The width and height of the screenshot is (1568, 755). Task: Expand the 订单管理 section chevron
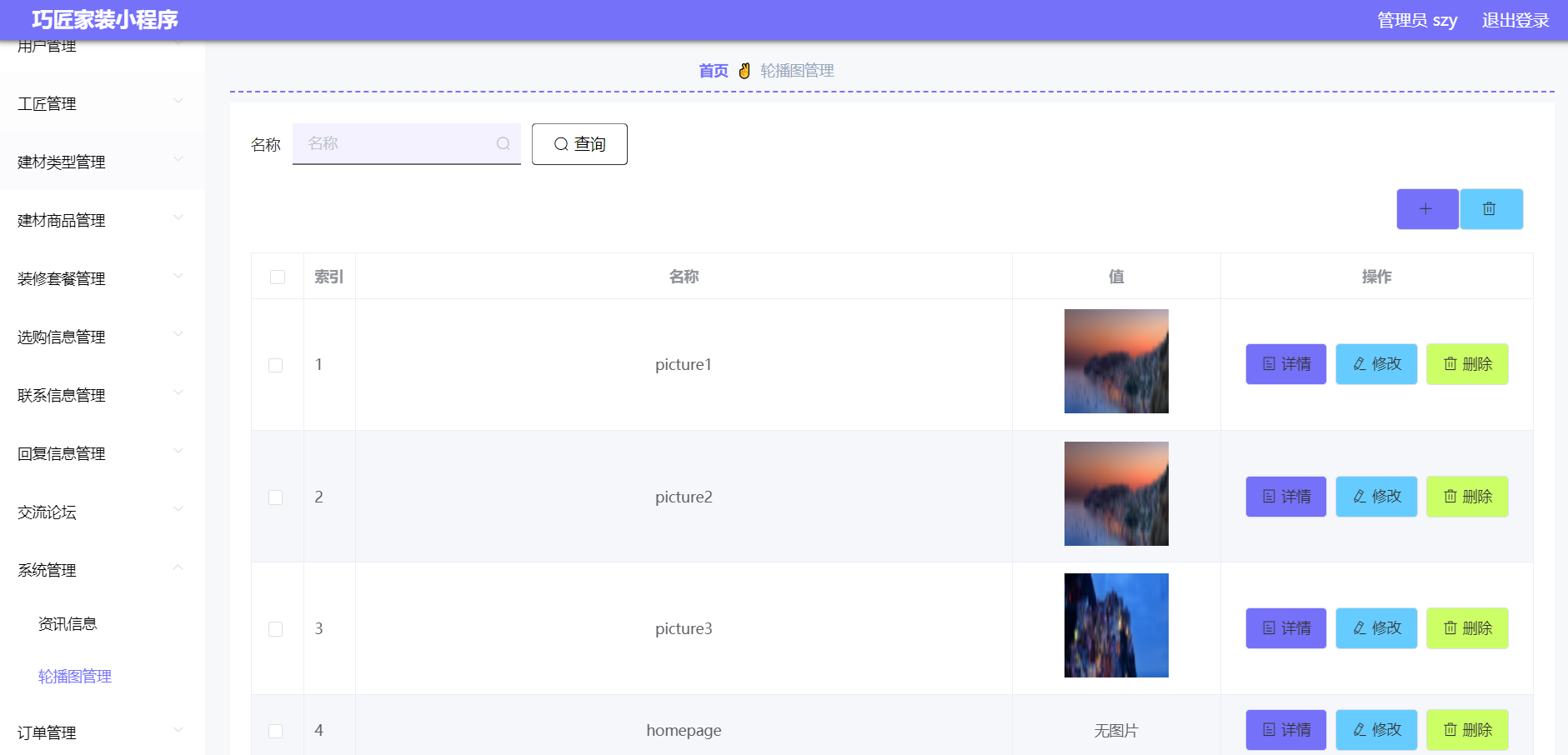pos(178,730)
